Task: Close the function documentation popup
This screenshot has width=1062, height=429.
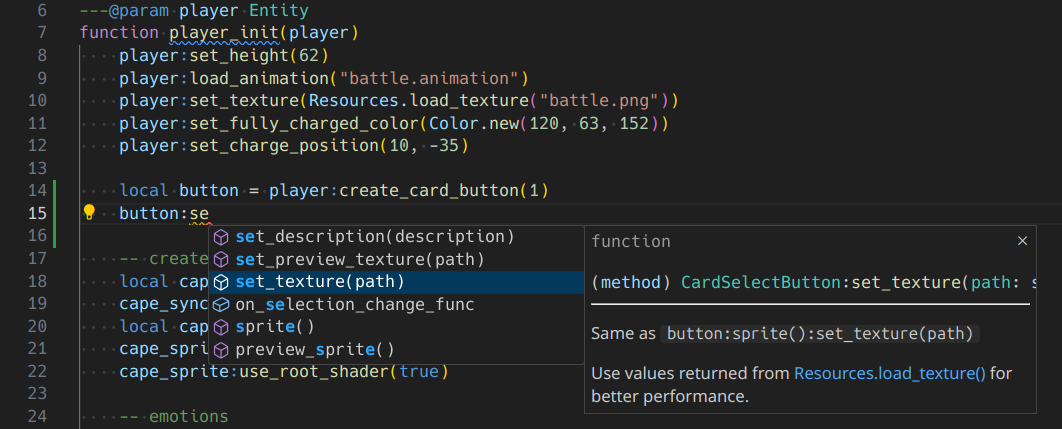Action: pos(1023,241)
